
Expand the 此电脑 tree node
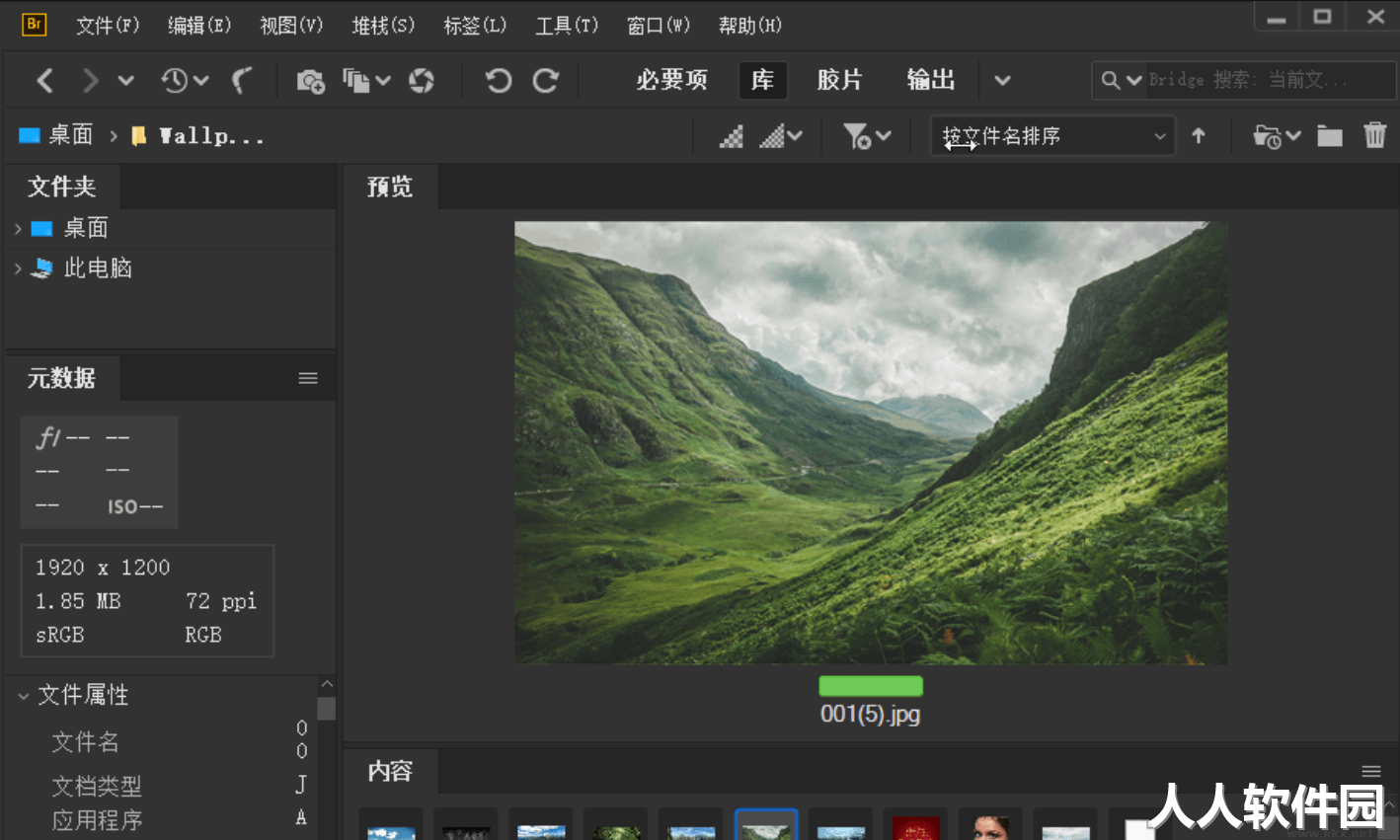18,268
